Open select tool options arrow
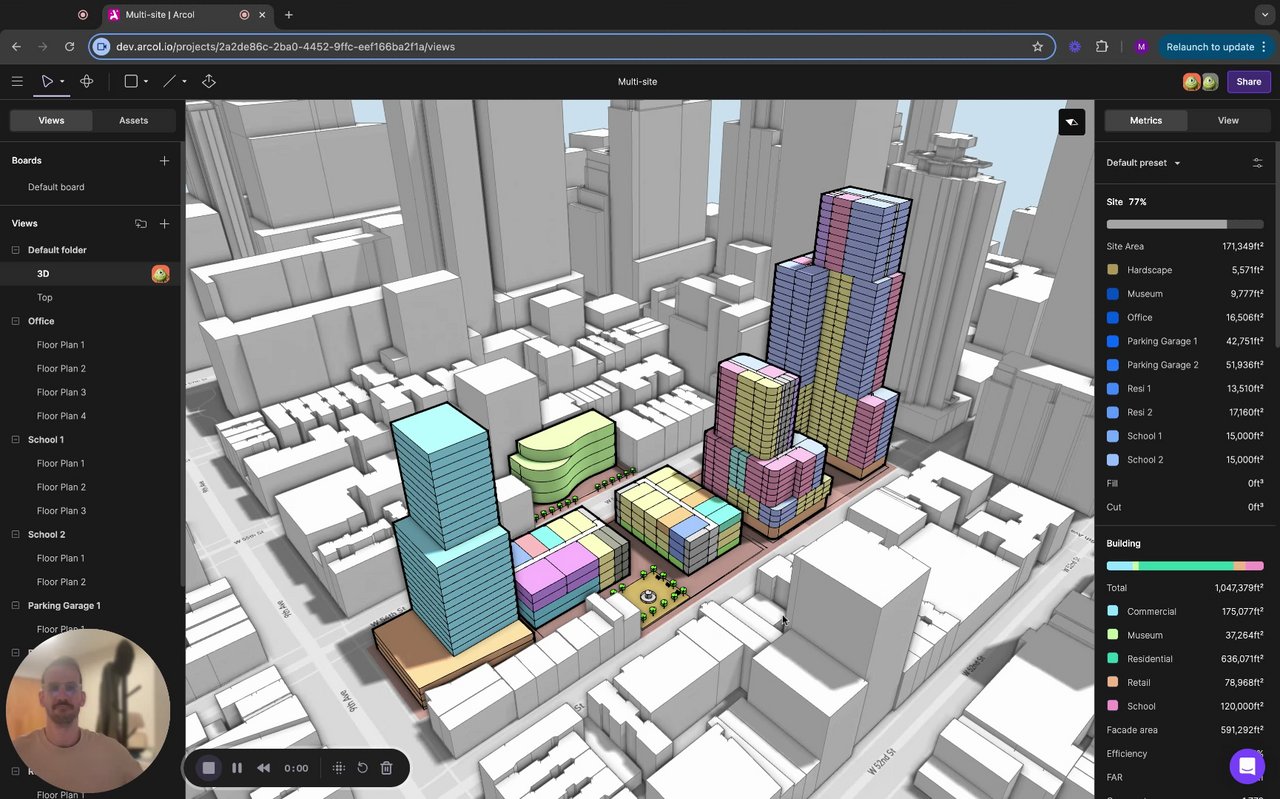This screenshot has width=1280, height=799. (62, 82)
